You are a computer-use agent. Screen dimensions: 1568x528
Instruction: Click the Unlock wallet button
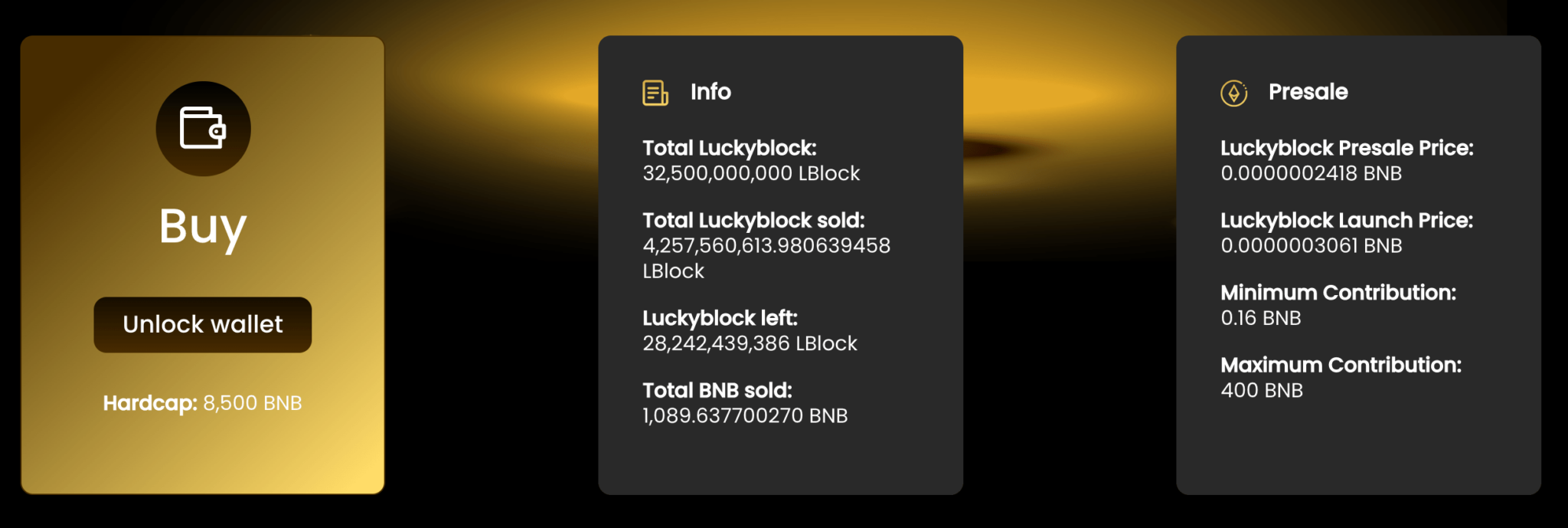point(202,325)
